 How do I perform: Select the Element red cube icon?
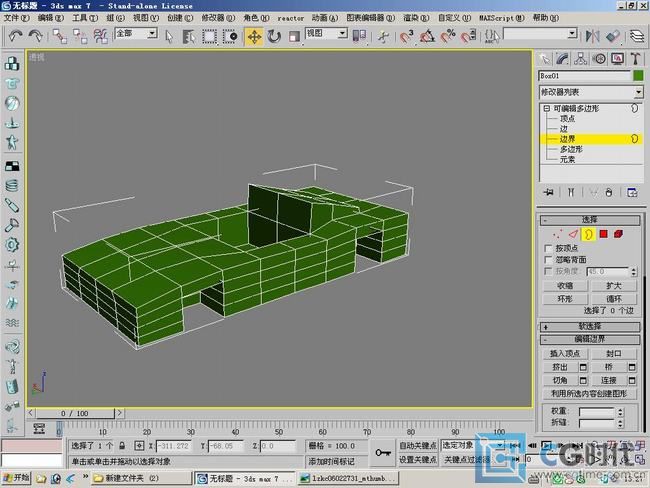coord(618,234)
